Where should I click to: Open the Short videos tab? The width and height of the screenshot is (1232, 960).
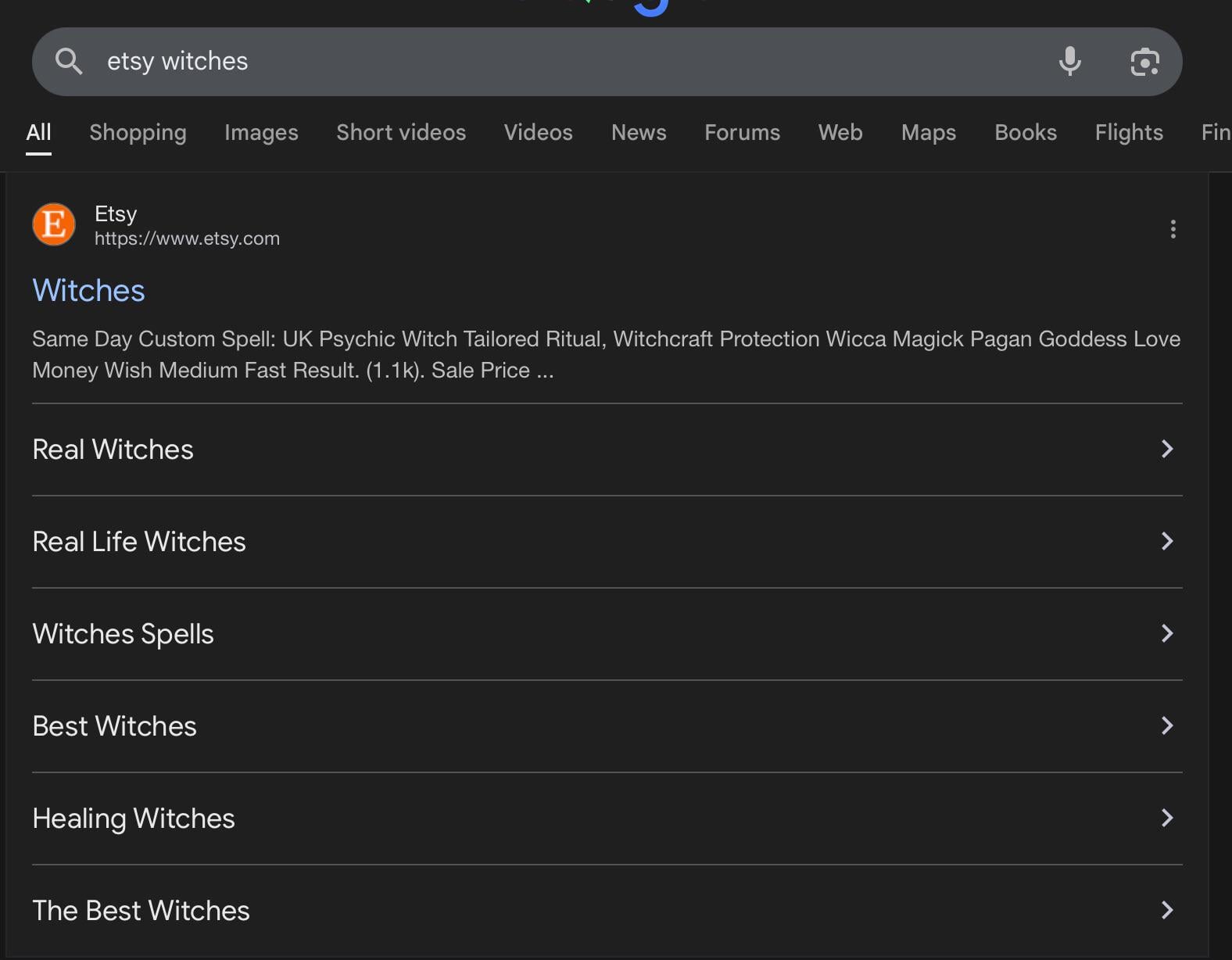(401, 133)
